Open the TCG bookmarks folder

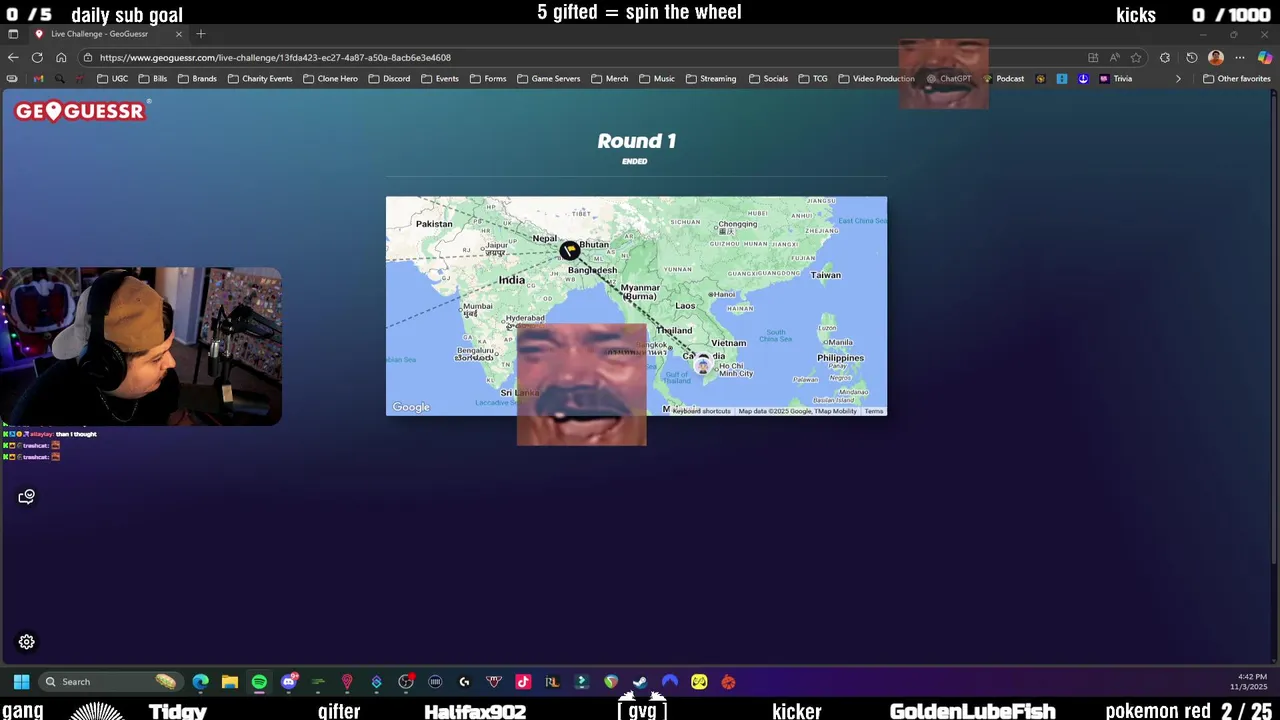point(813,79)
